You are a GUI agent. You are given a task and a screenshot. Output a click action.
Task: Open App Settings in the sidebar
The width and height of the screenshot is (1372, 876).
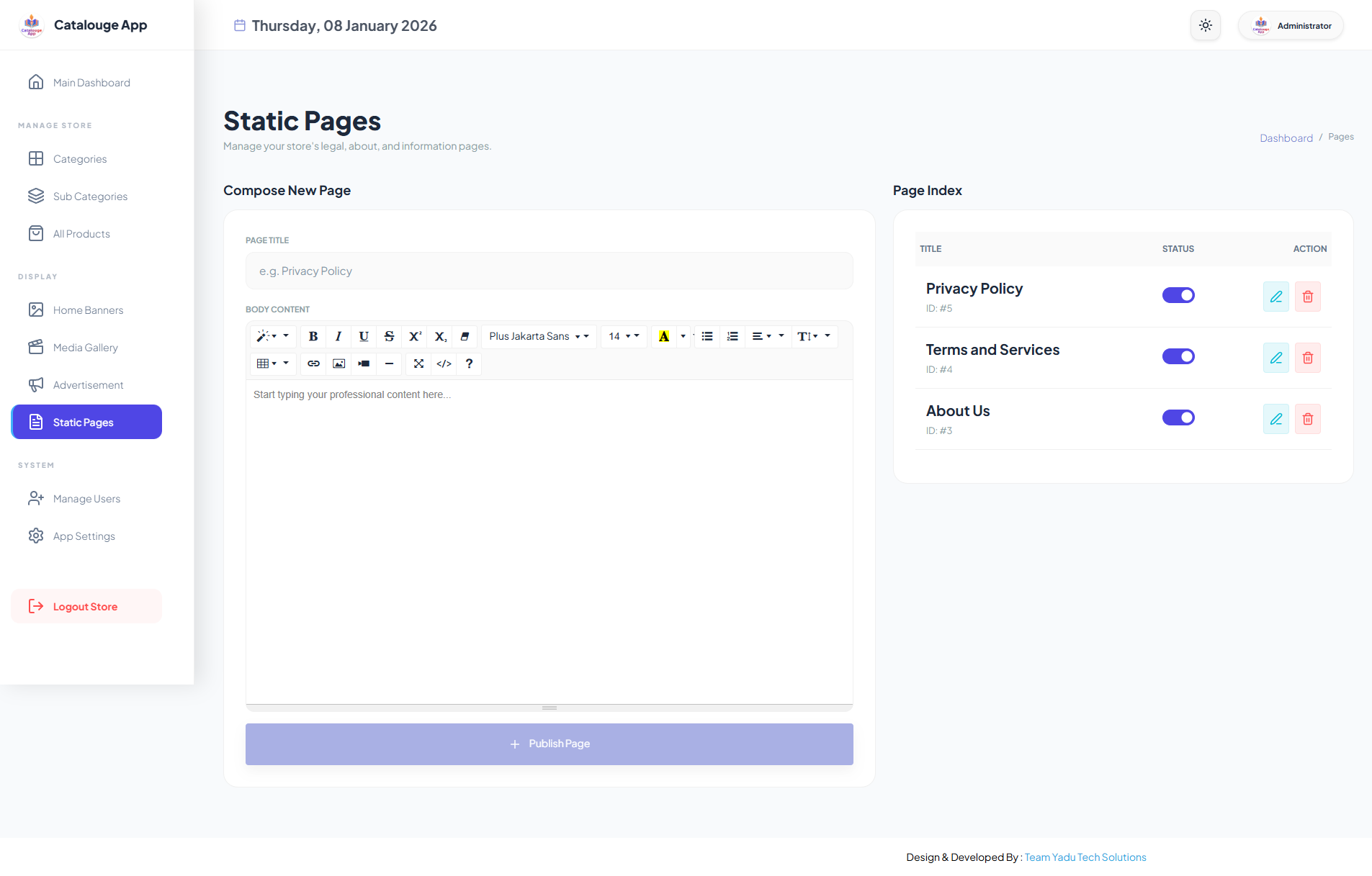point(86,536)
